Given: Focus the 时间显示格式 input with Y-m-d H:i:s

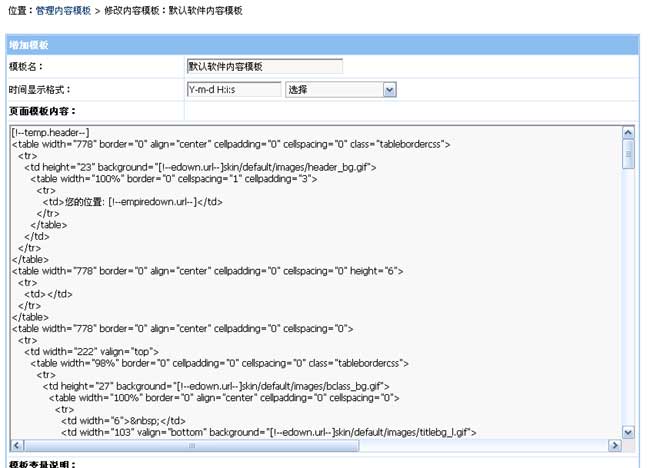Looking at the screenshot, I should pos(233,89).
